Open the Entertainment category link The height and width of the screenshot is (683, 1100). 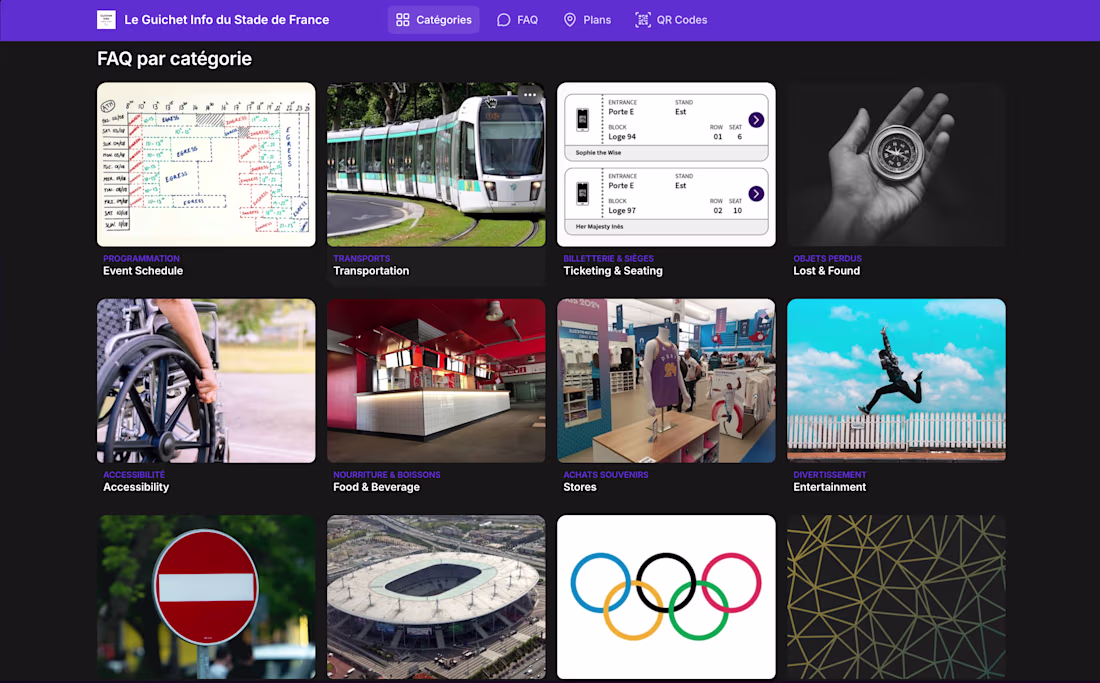(830, 487)
